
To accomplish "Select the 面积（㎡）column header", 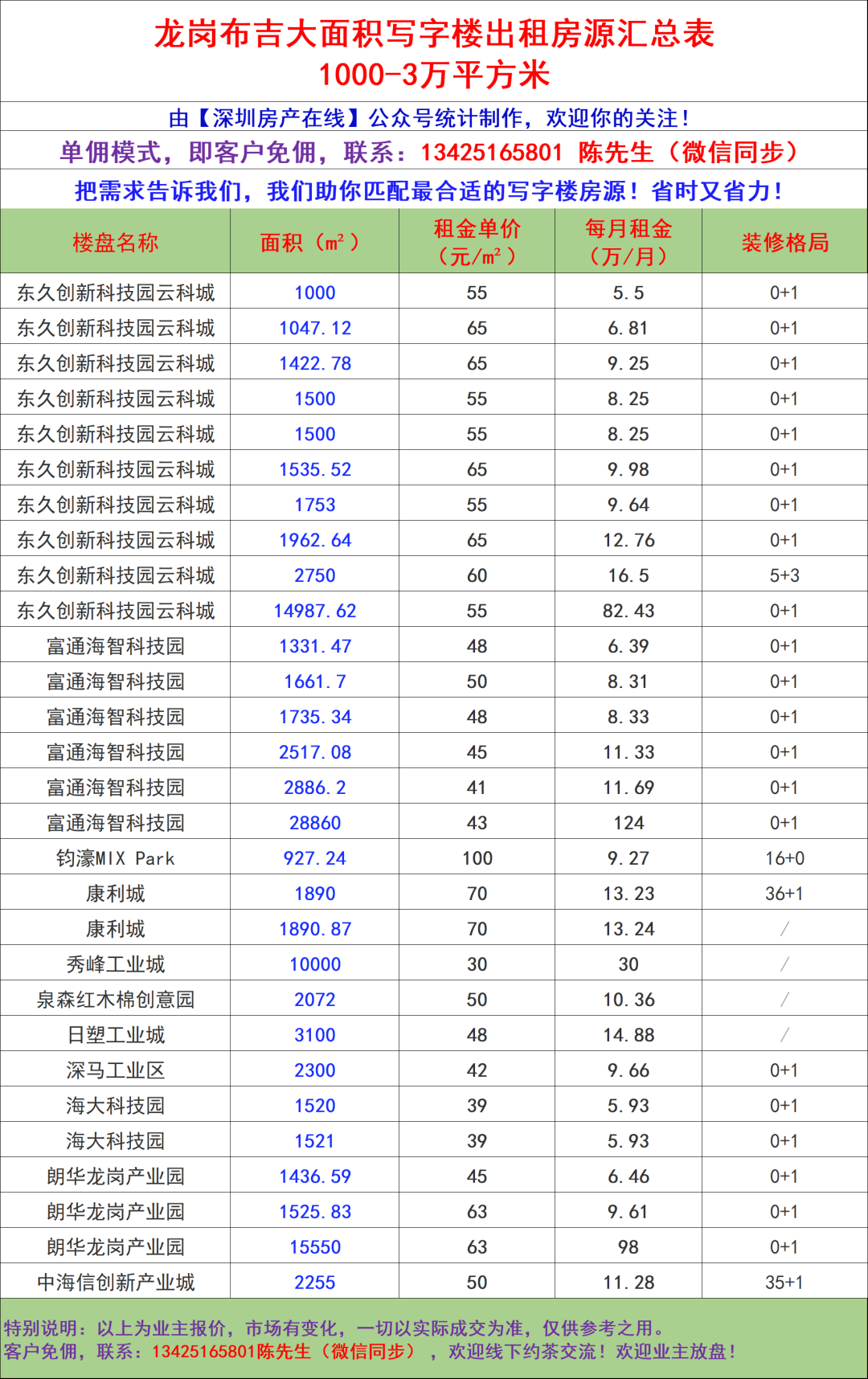I will (314, 242).
